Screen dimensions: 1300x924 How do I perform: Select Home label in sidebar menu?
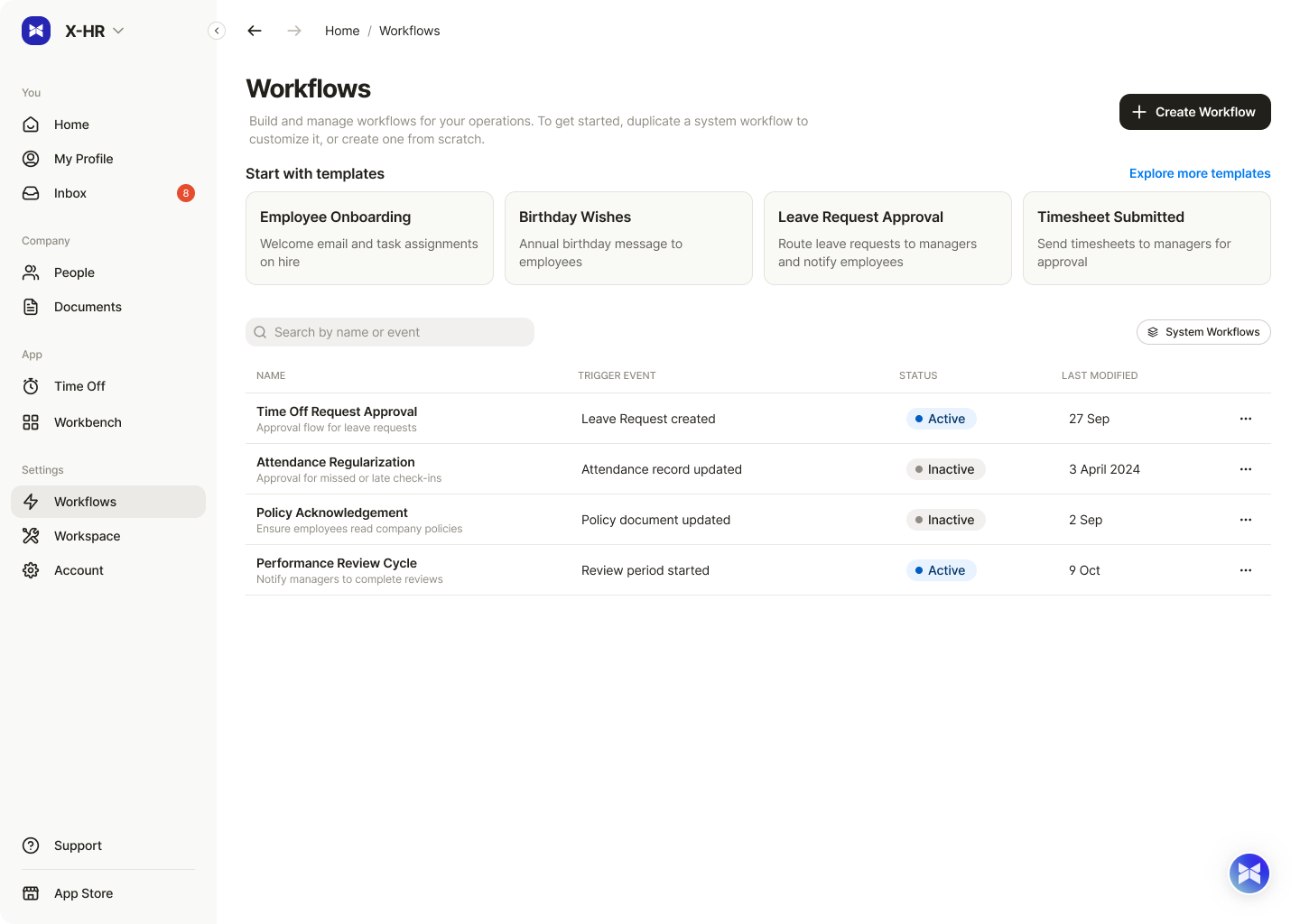(x=71, y=125)
